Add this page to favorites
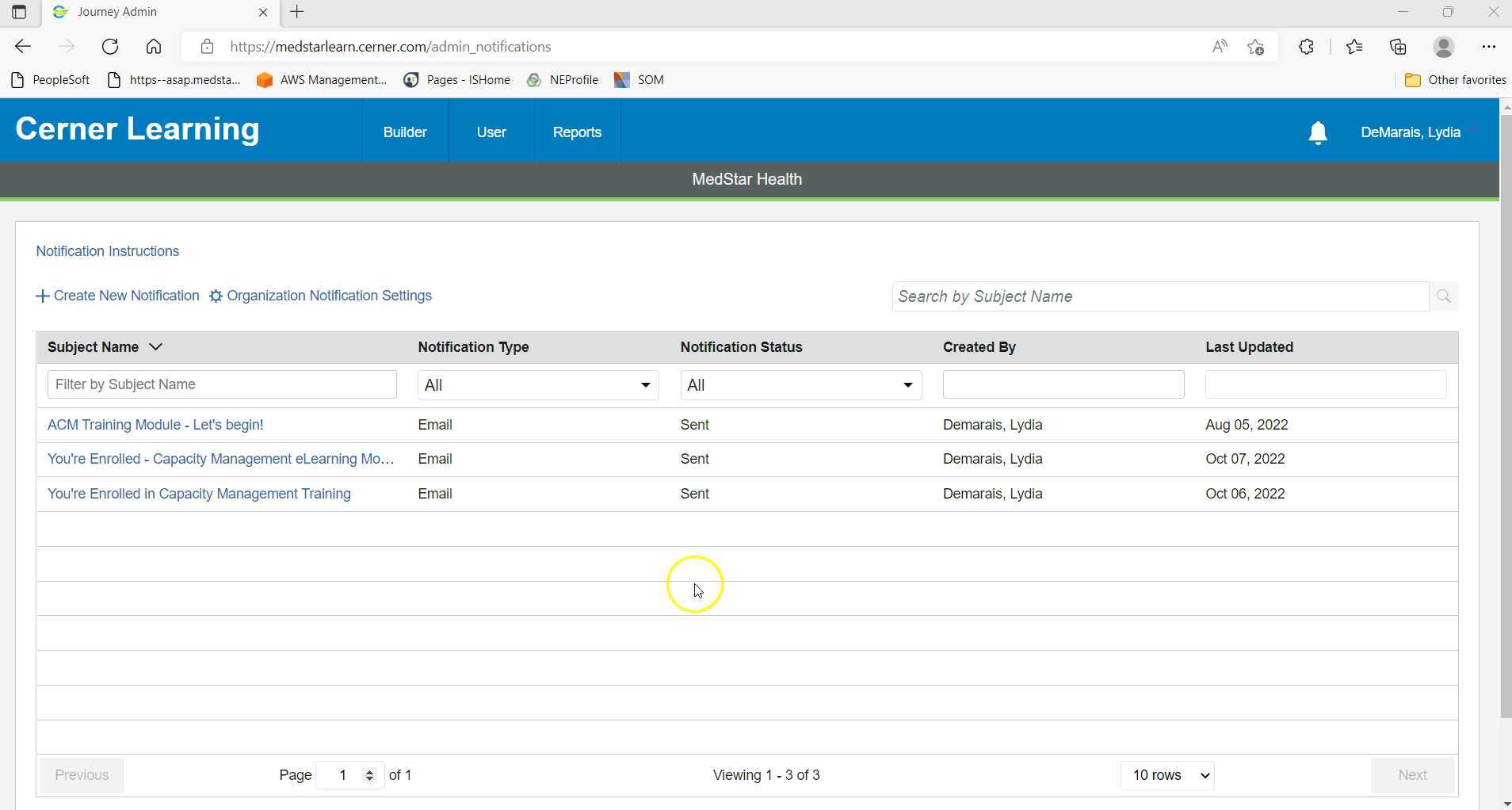 [1255, 47]
